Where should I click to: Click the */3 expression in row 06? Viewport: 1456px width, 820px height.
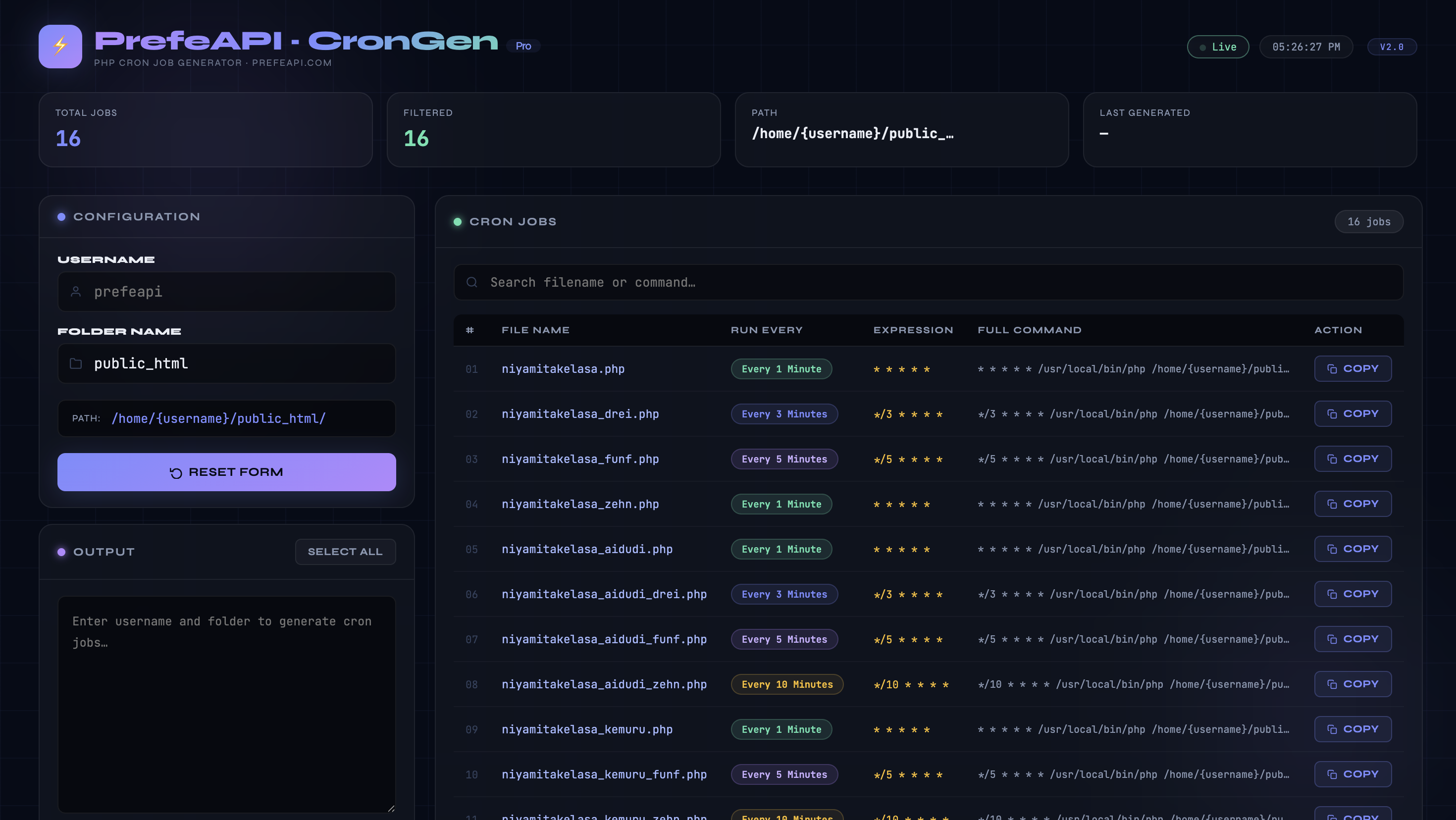[x=908, y=595]
